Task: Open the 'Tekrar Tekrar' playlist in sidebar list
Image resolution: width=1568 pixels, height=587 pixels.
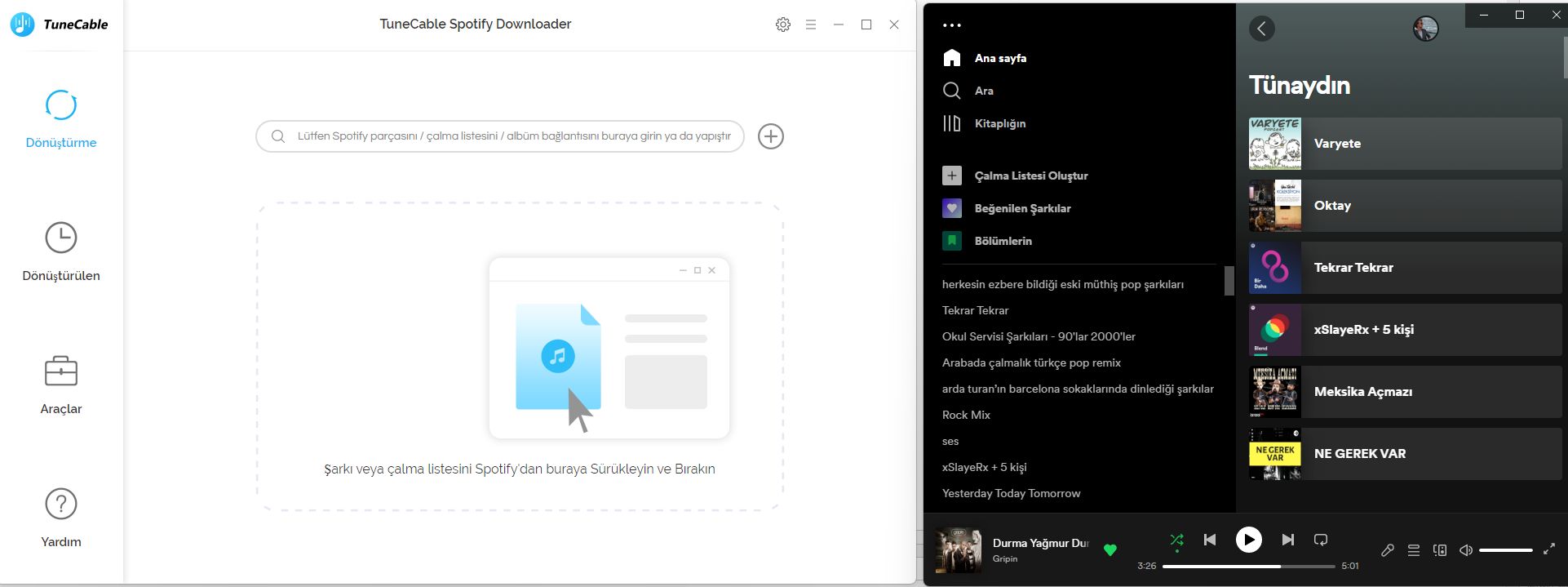Action: (x=975, y=310)
